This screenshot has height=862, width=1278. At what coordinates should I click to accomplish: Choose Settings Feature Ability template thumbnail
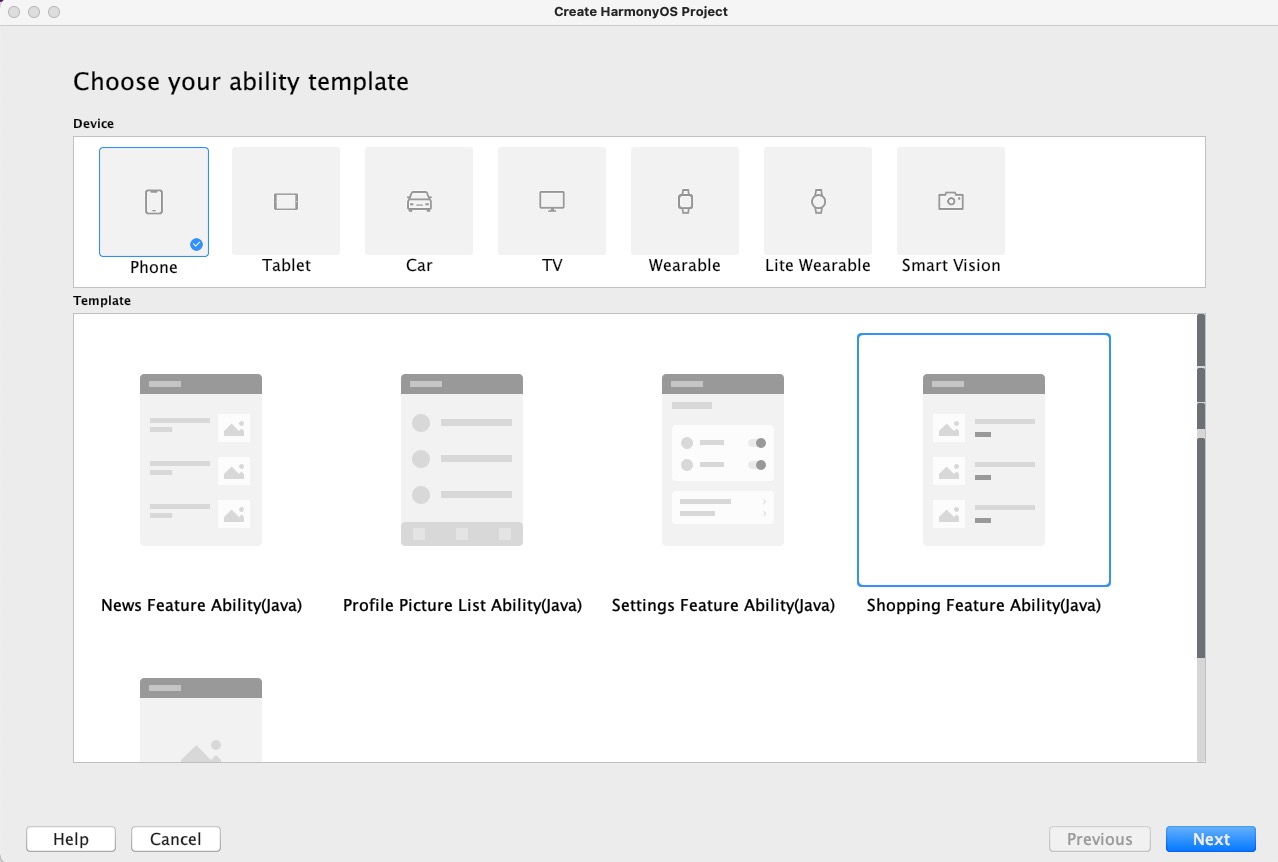tap(723, 460)
